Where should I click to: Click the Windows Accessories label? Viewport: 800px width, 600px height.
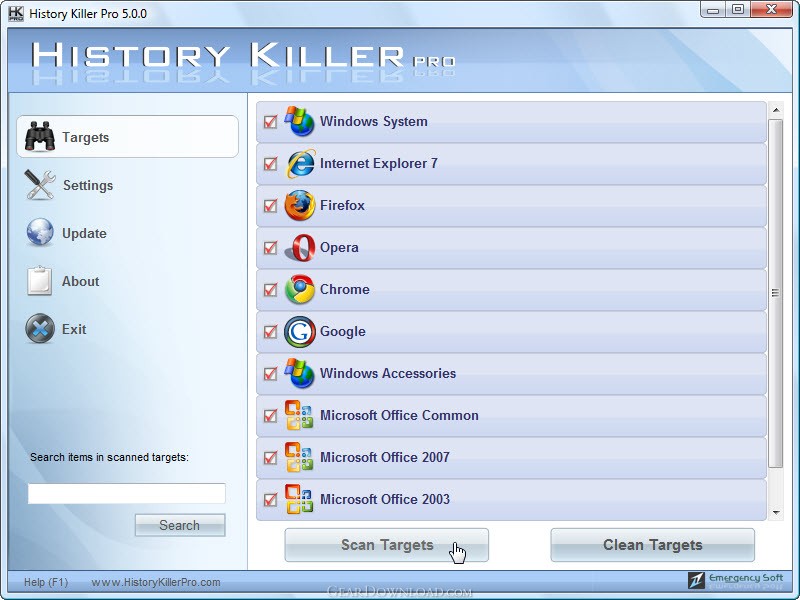(388, 373)
